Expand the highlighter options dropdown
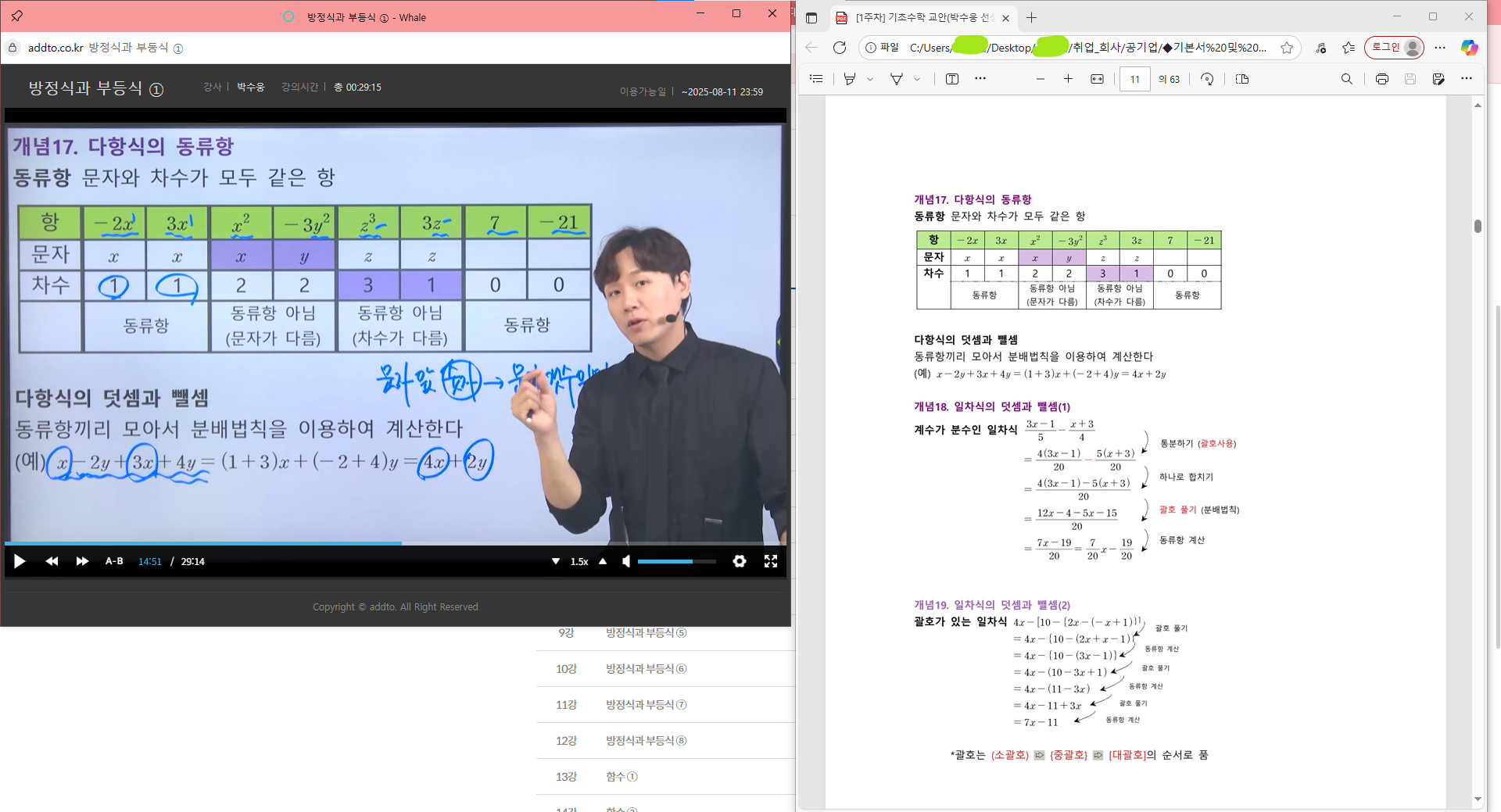1501x812 pixels. (870, 79)
